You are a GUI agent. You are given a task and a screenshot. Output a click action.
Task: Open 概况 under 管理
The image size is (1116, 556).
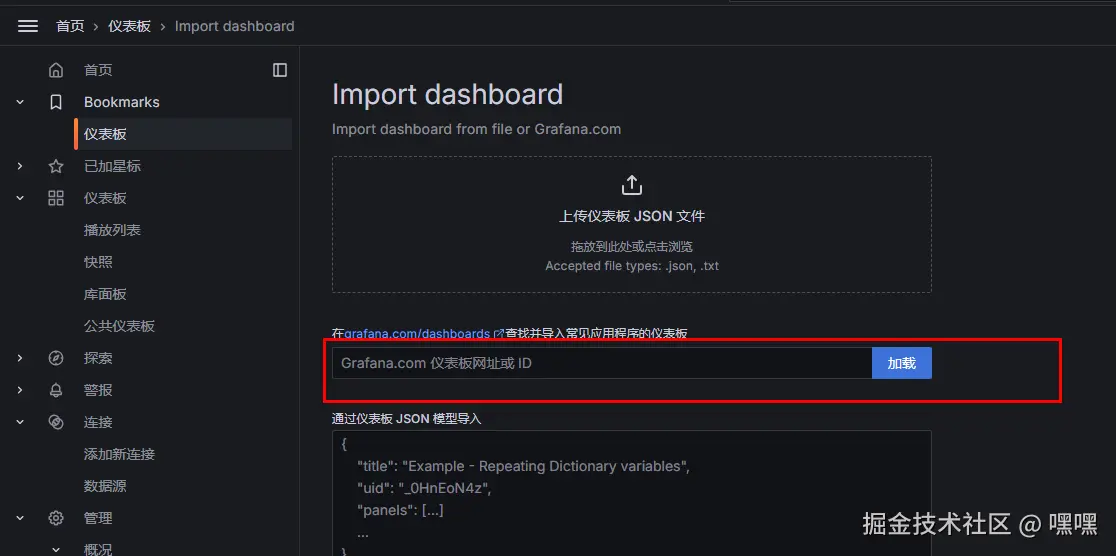click(x=98, y=550)
